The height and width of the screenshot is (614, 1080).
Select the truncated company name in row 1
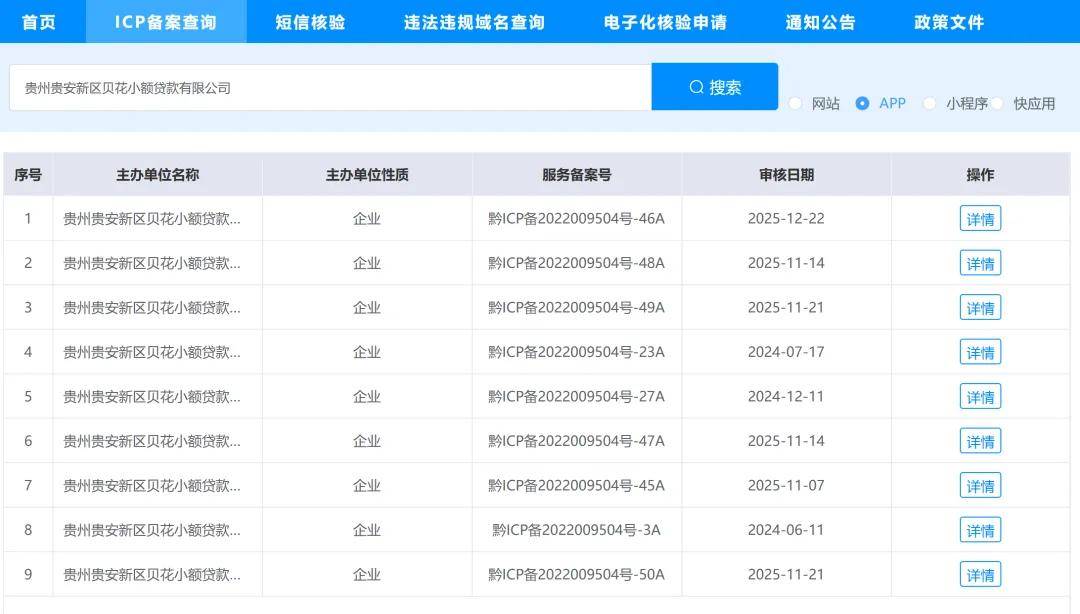pyautogui.click(x=155, y=218)
